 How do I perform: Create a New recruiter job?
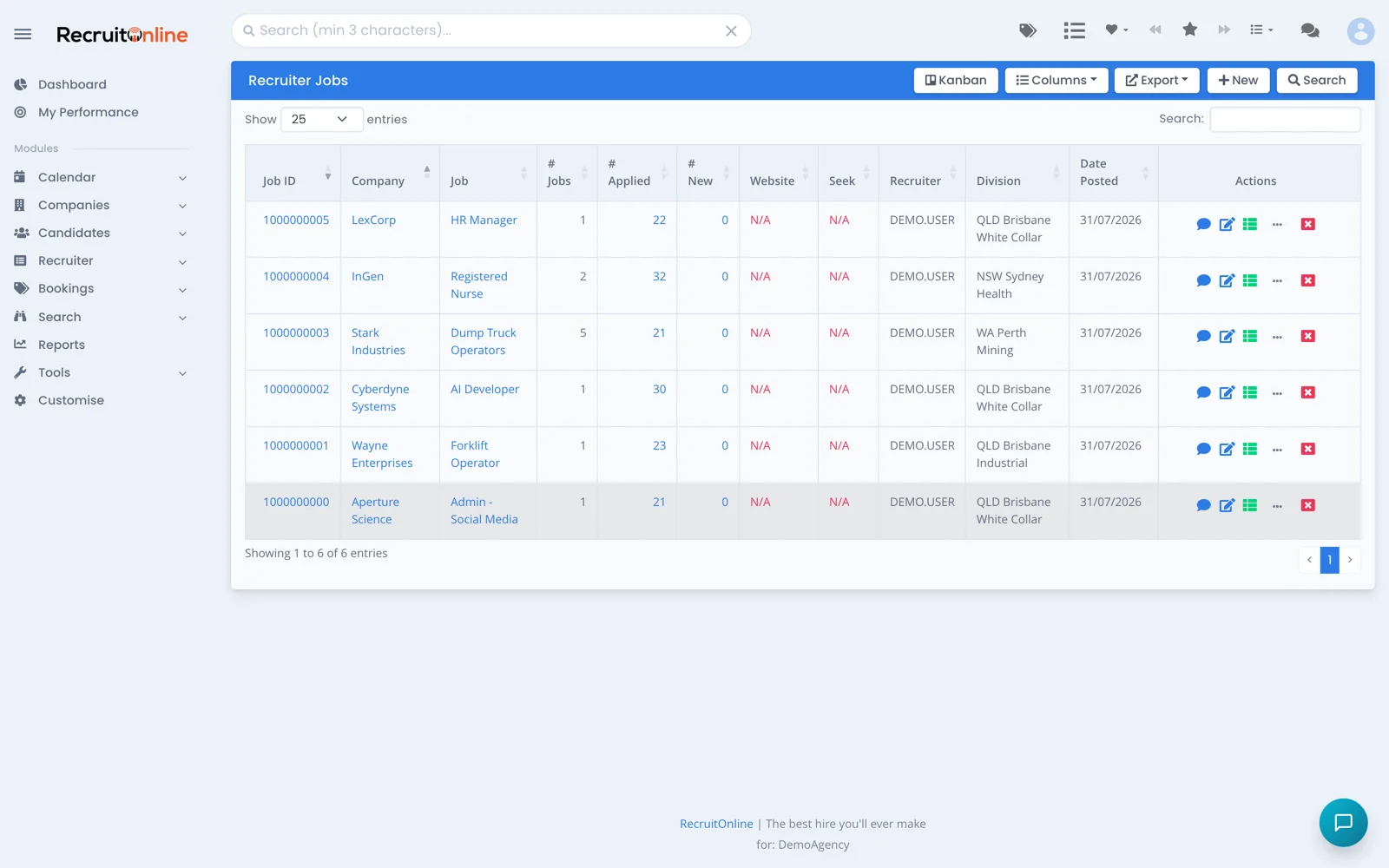[1238, 80]
